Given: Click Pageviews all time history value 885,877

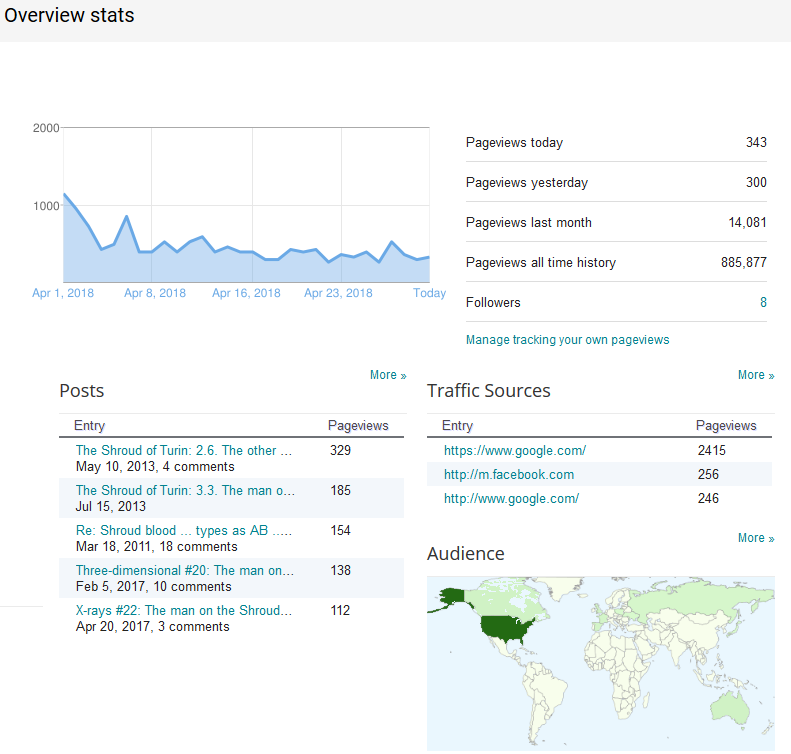Looking at the screenshot, I should click(x=744, y=262).
